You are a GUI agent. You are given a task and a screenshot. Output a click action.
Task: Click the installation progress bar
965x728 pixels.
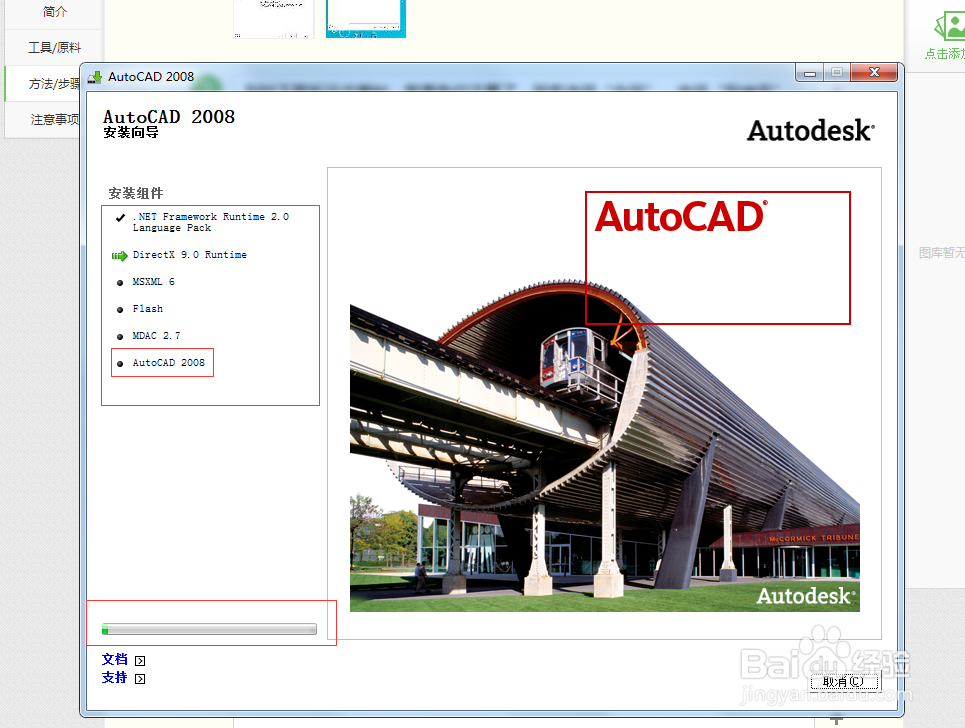[209, 629]
